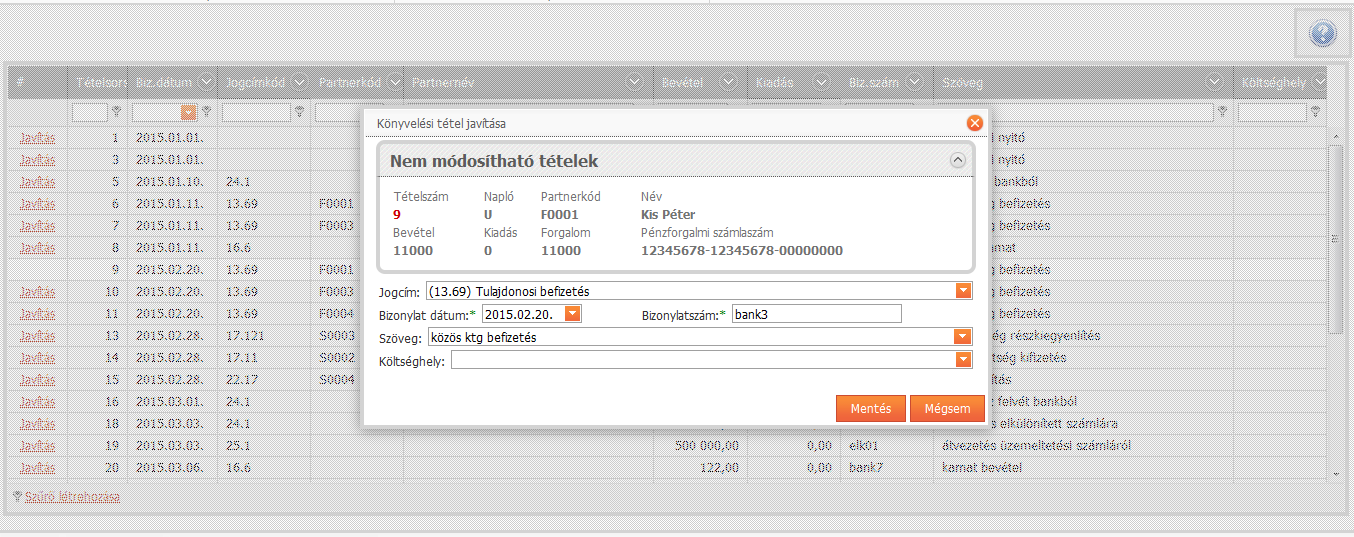1354x537 pixels.
Task: Click the grid scroll down arrow
Action: (1335, 473)
